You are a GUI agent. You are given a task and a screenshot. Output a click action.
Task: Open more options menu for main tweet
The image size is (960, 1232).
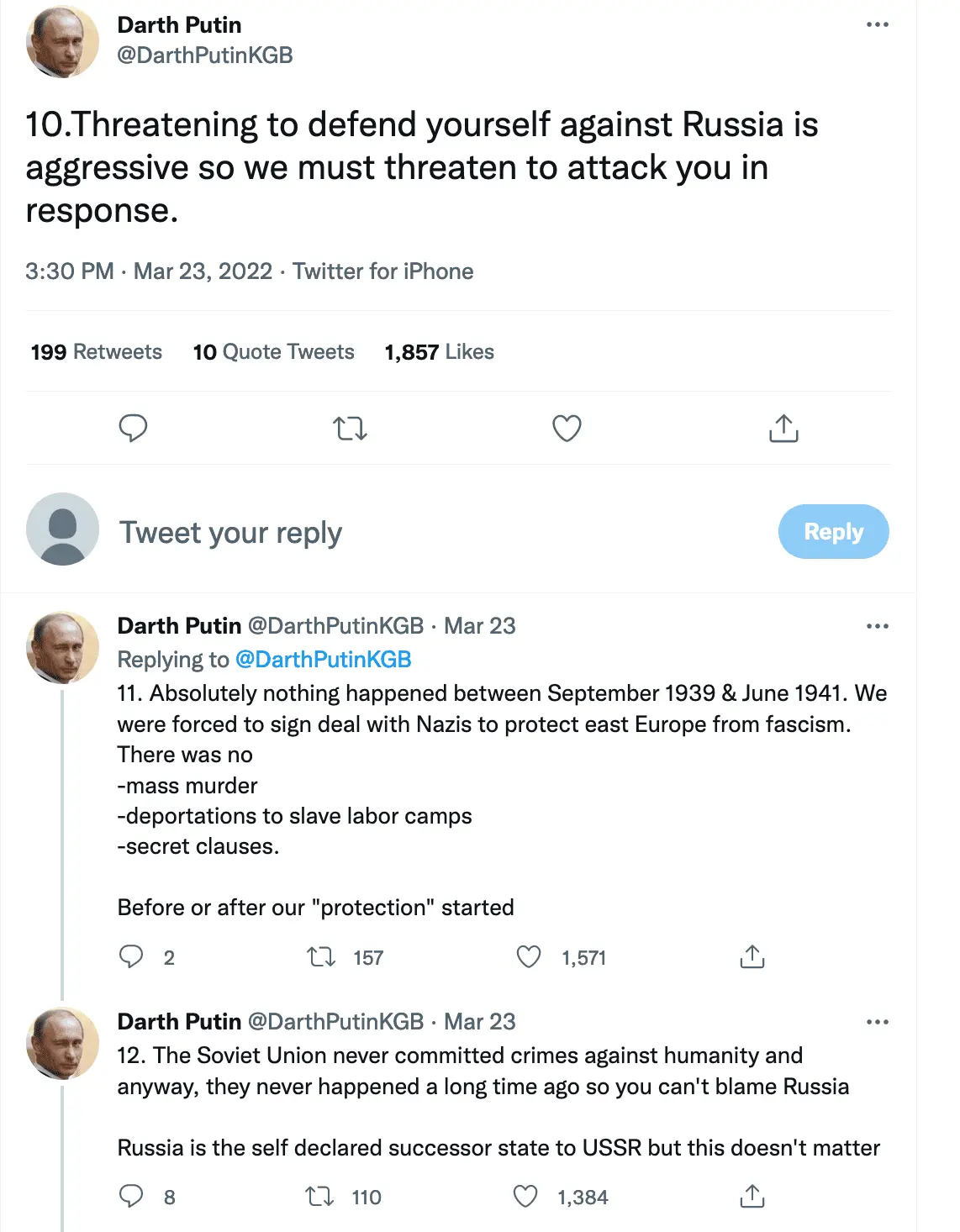pos(877,25)
